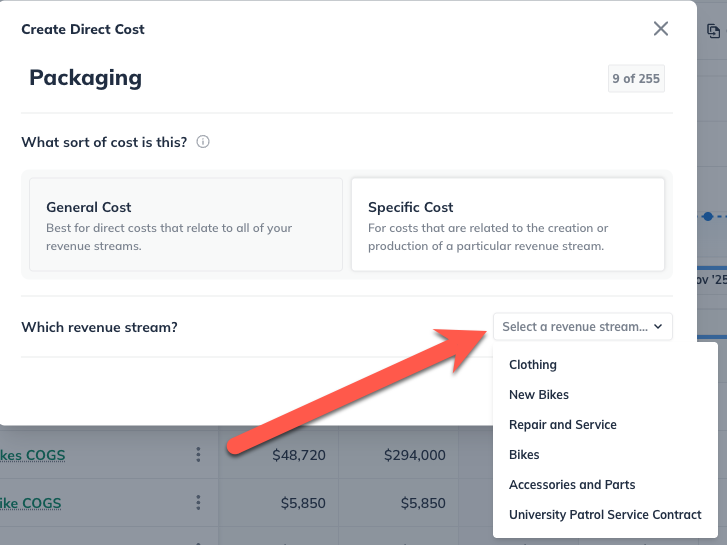
Task: Choose Accessories and Parts revenue stream
Action: (x=572, y=485)
